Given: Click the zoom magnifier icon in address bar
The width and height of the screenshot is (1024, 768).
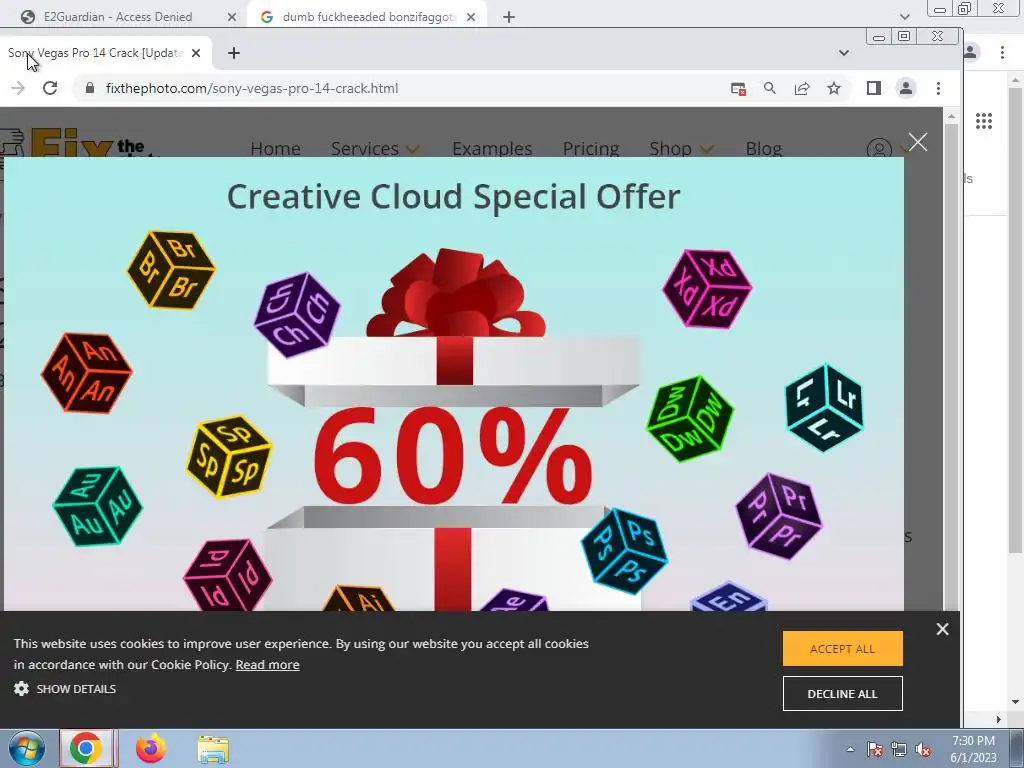Looking at the screenshot, I should [770, 88].
